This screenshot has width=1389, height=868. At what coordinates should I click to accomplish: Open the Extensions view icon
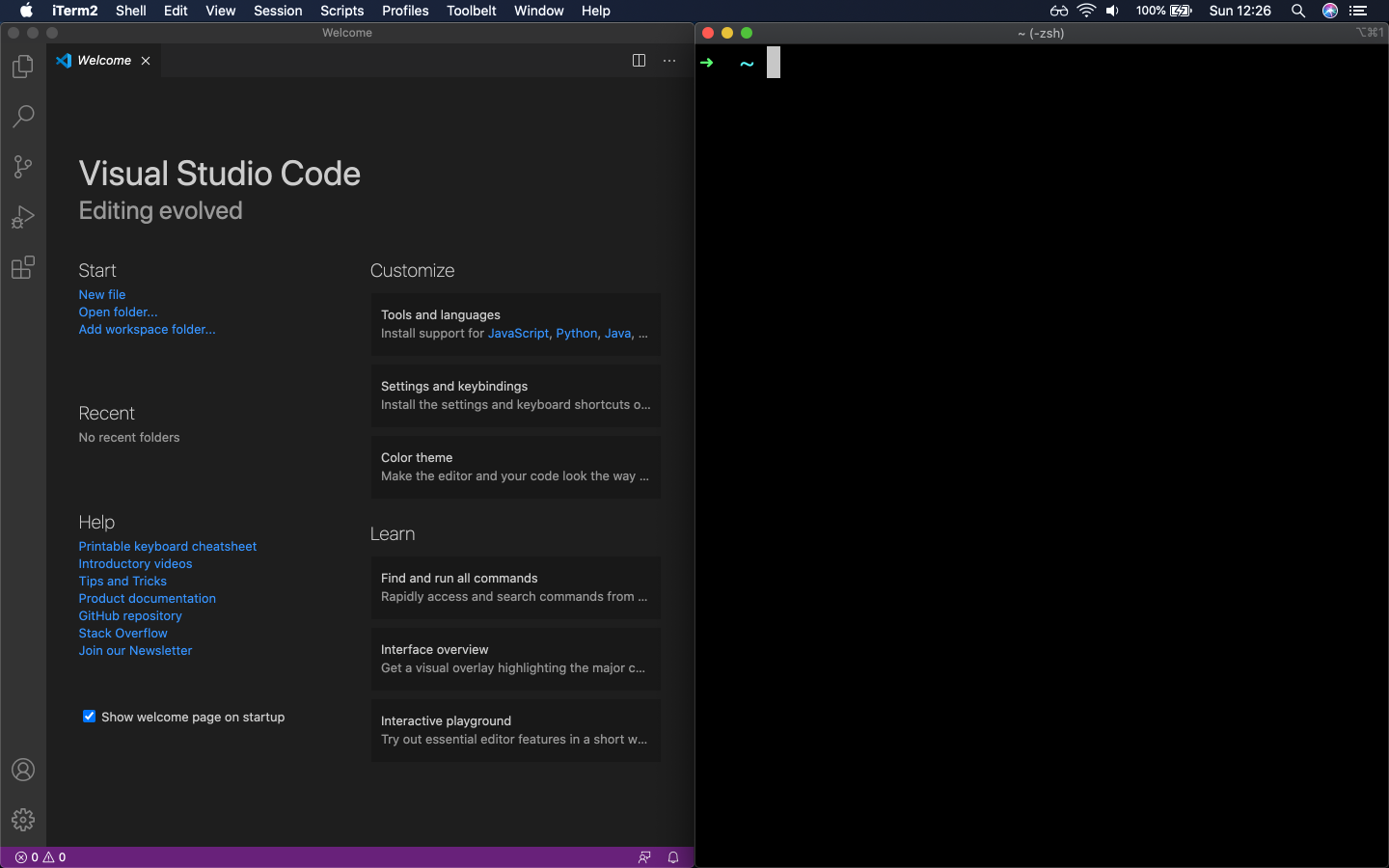click(x=23, y=267)
